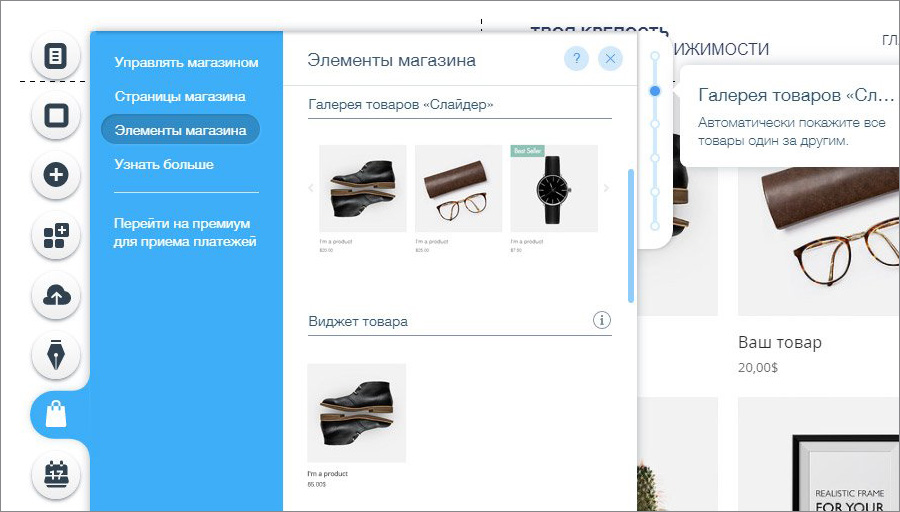Click the third section dot in navigator

pyautogui.click(x=655, y=124)
